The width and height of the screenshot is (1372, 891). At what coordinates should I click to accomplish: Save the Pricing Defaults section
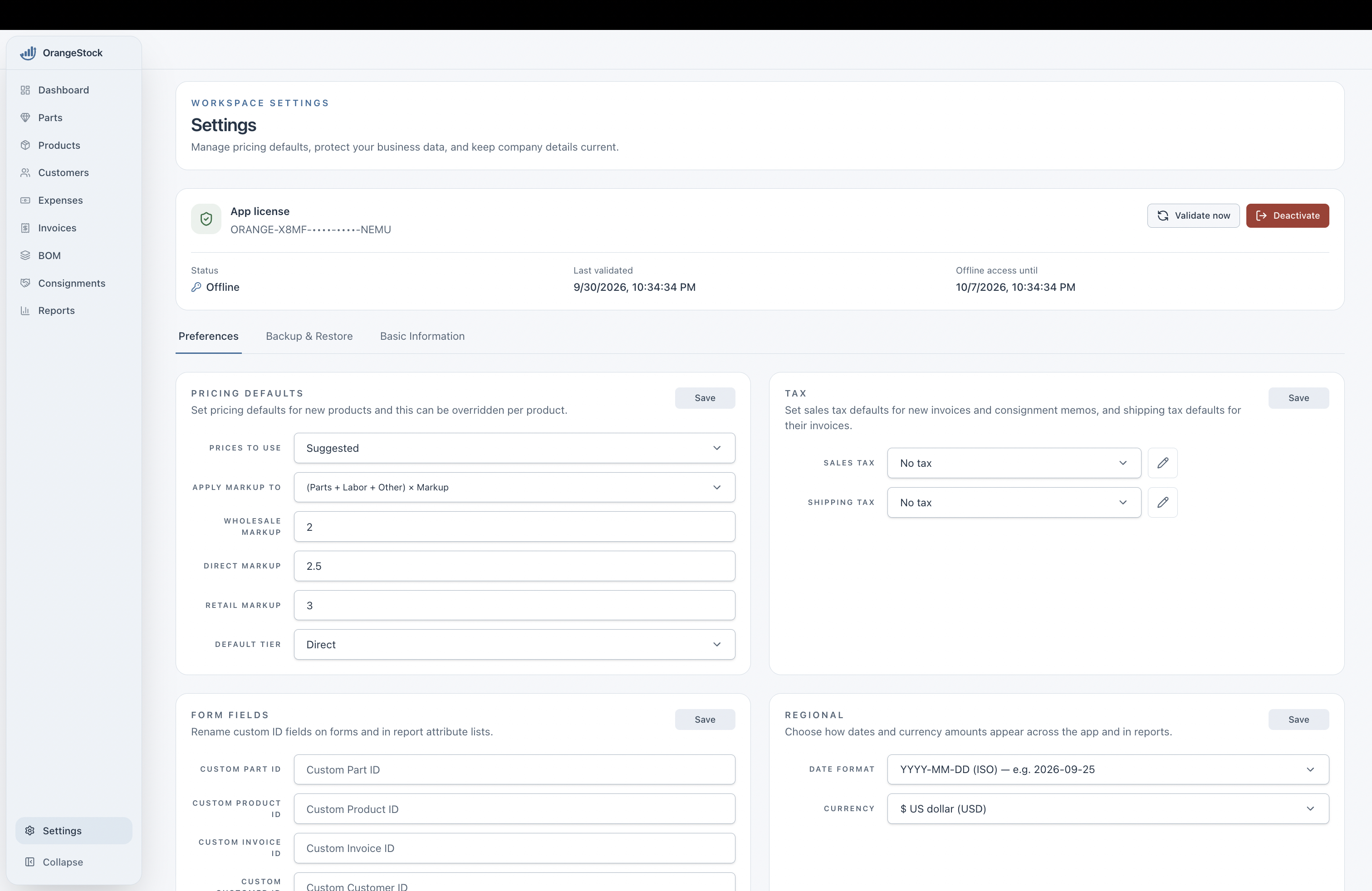pyautogui.click(x=705, y=398)
